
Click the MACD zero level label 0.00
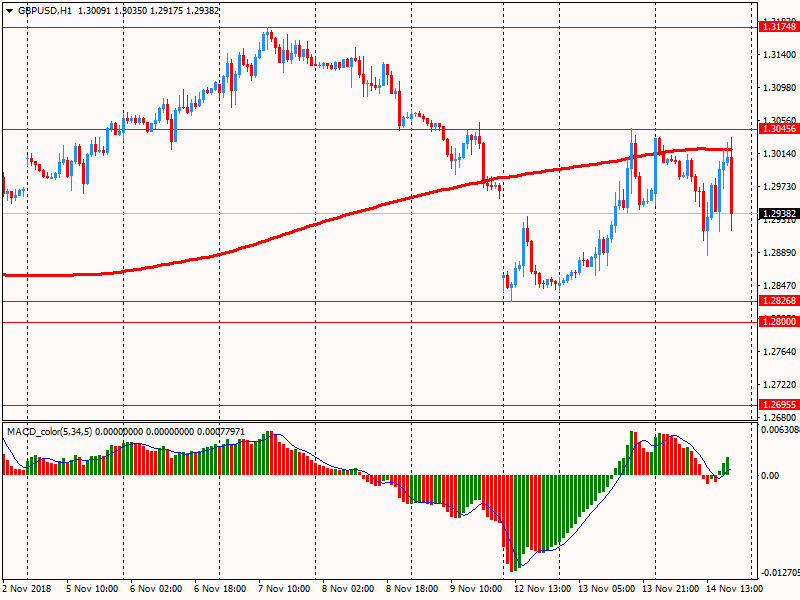point(770,476)
